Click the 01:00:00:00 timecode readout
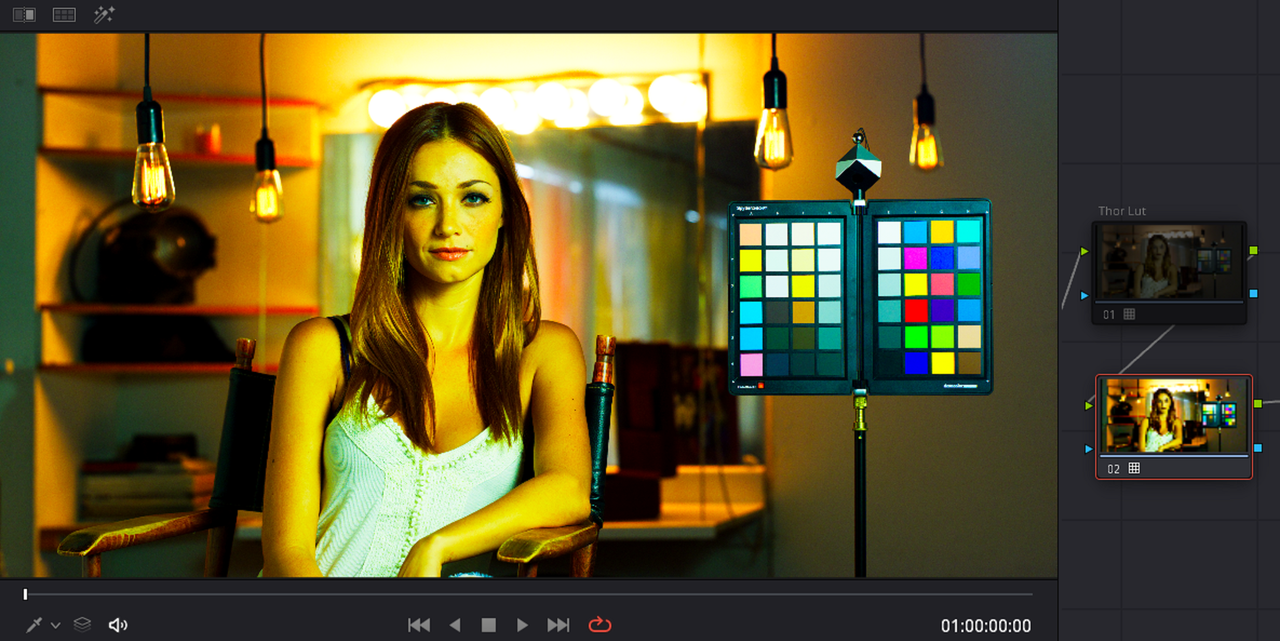 986,626
